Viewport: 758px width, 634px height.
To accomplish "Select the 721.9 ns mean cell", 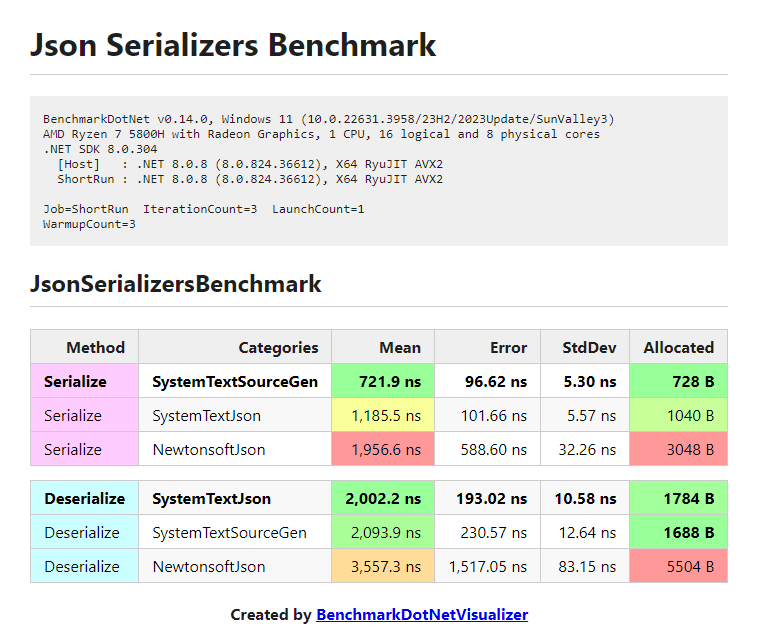I will click(x=383, y=381).
